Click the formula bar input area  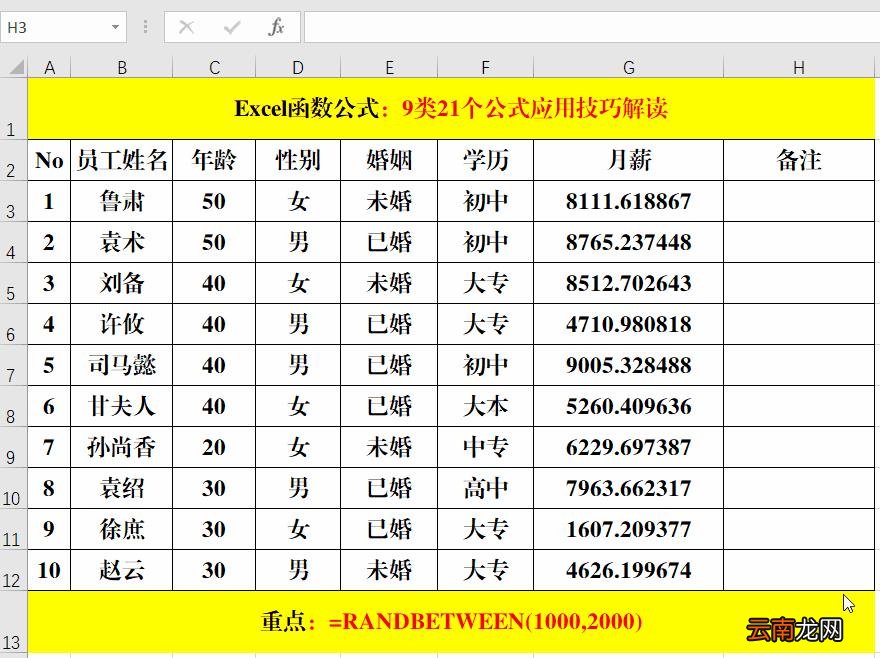click(x=592, y=27)
